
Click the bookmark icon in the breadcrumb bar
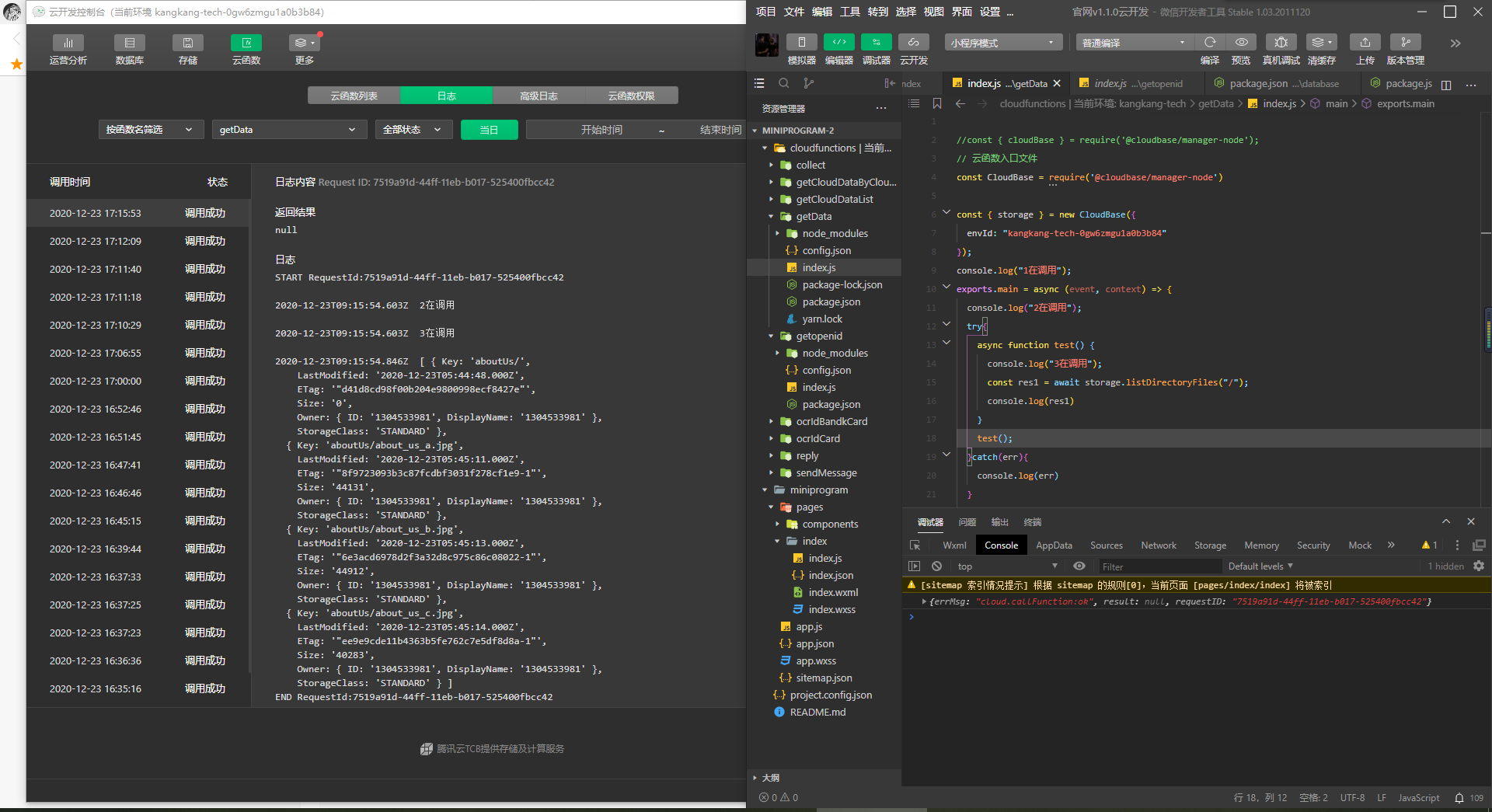tap(937, 103)
